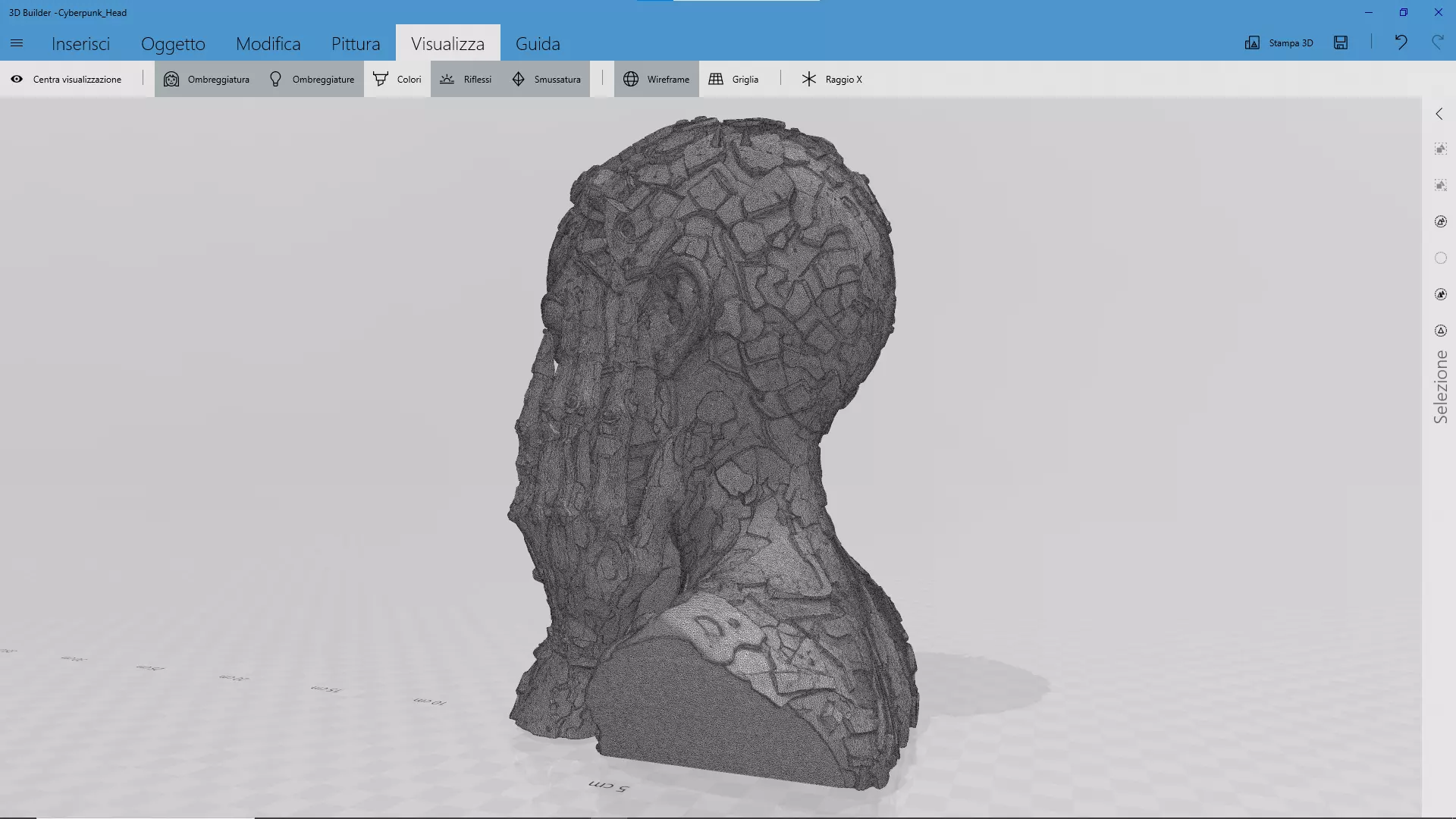The width and height of the screenshot is (1456, 819).
Task: Click the empty dotted circle icon
Action: 1441,258
